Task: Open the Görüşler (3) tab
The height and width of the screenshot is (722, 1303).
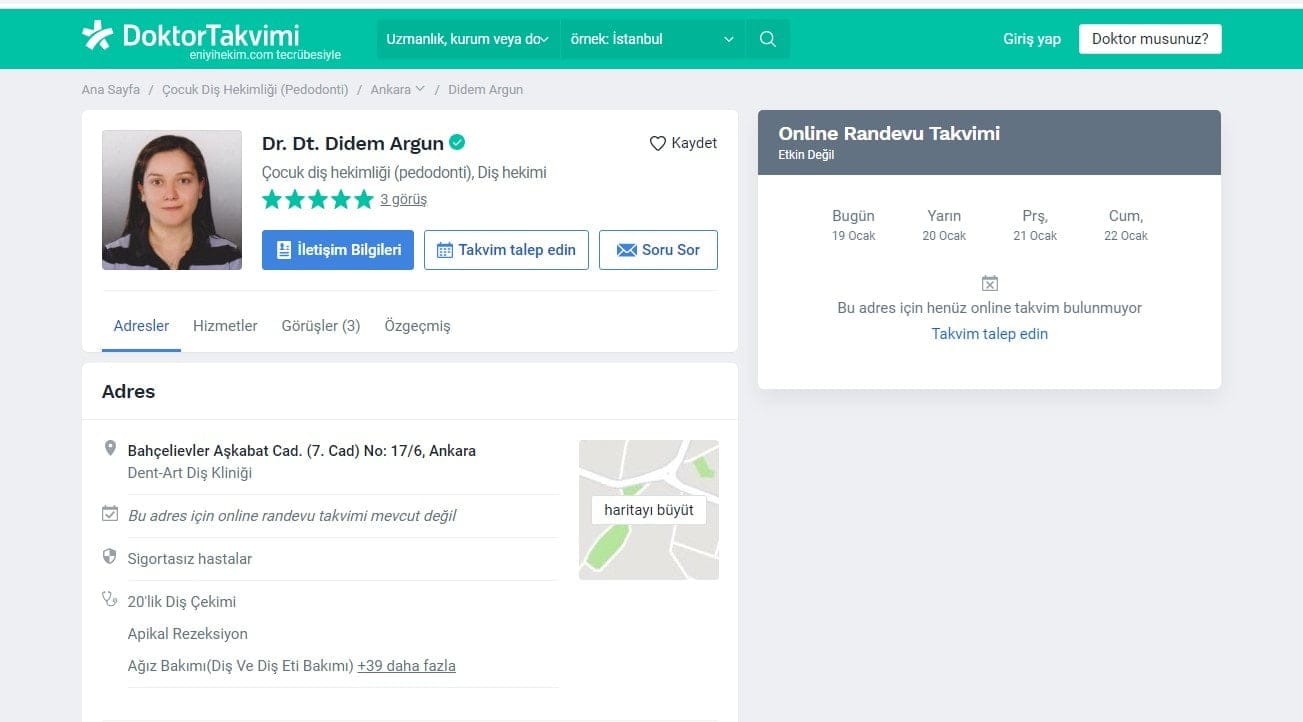Action: (321, 326)
